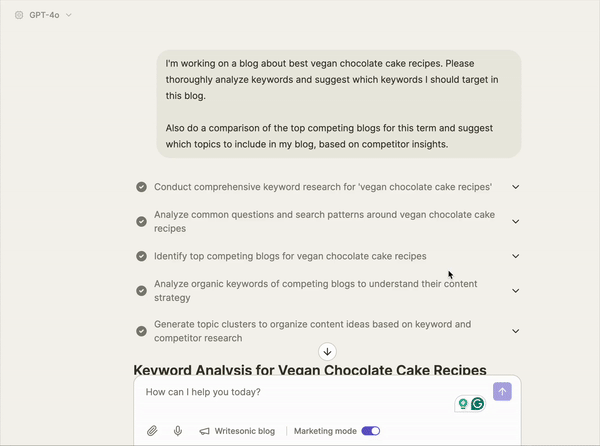Select the Writesonic blog button
The width and height of the screenshot is (600, 446).
[x=237, y=431]
